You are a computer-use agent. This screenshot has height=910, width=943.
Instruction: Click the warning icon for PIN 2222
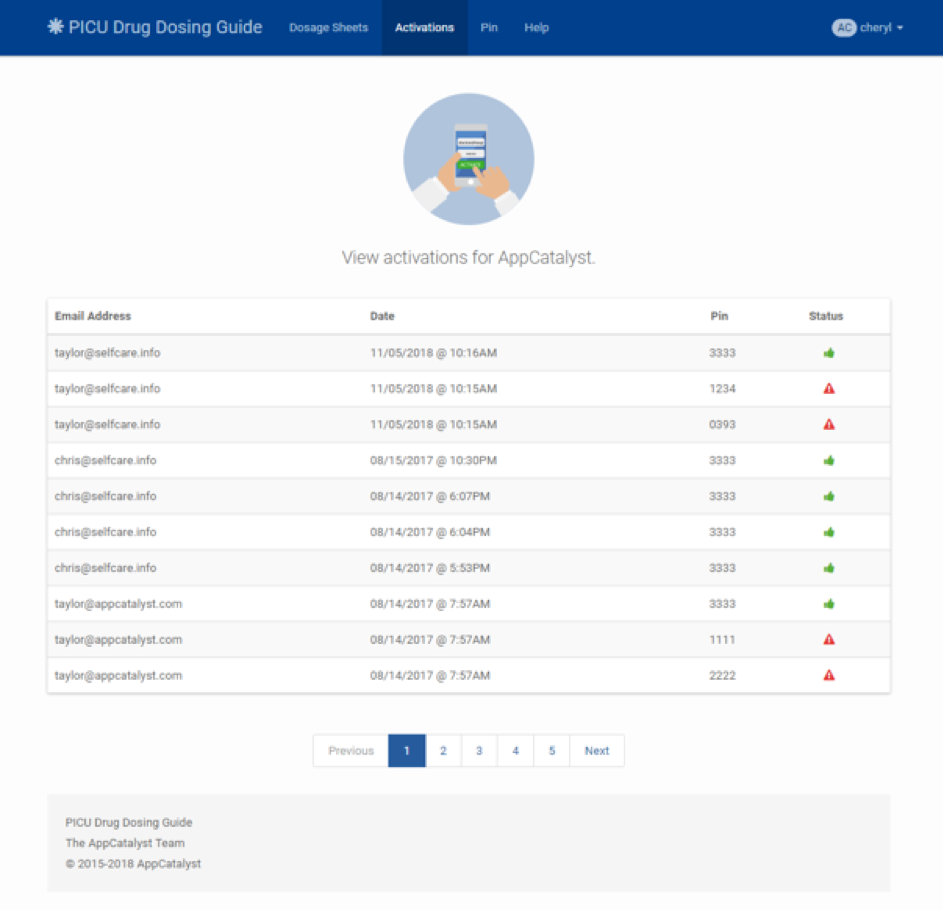829,675
